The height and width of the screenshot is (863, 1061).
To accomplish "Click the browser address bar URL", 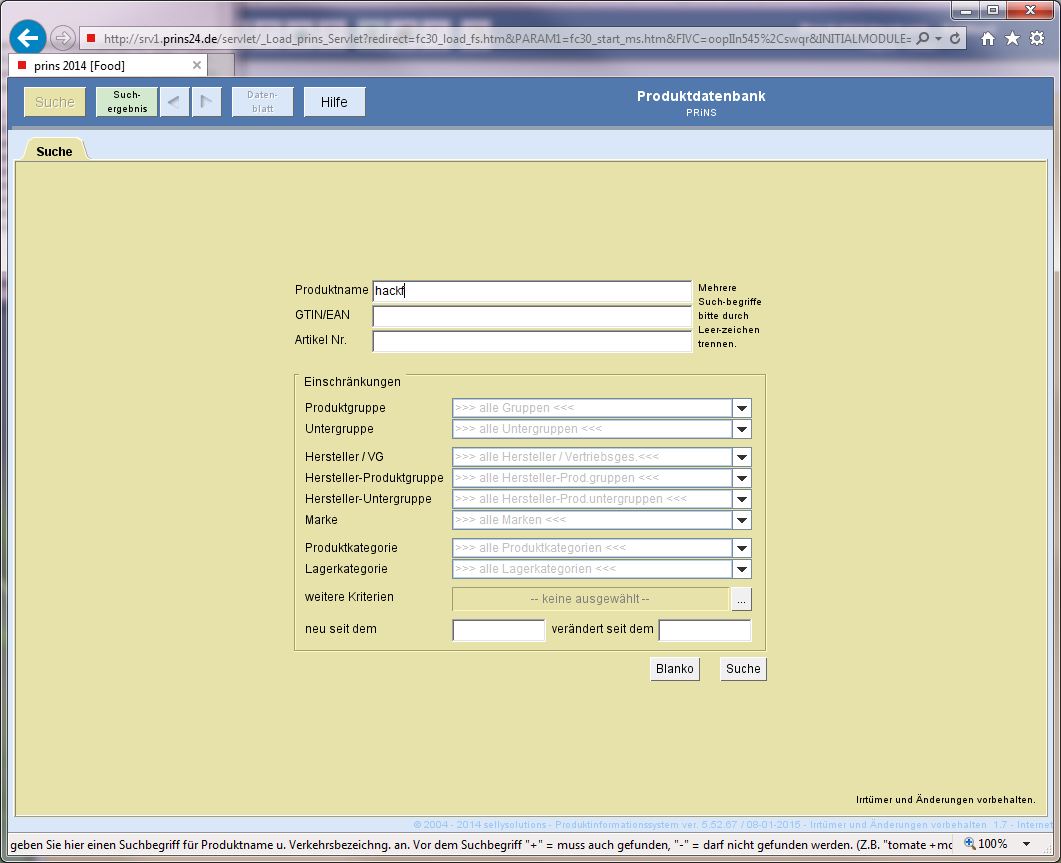I will tap(507, 39).
